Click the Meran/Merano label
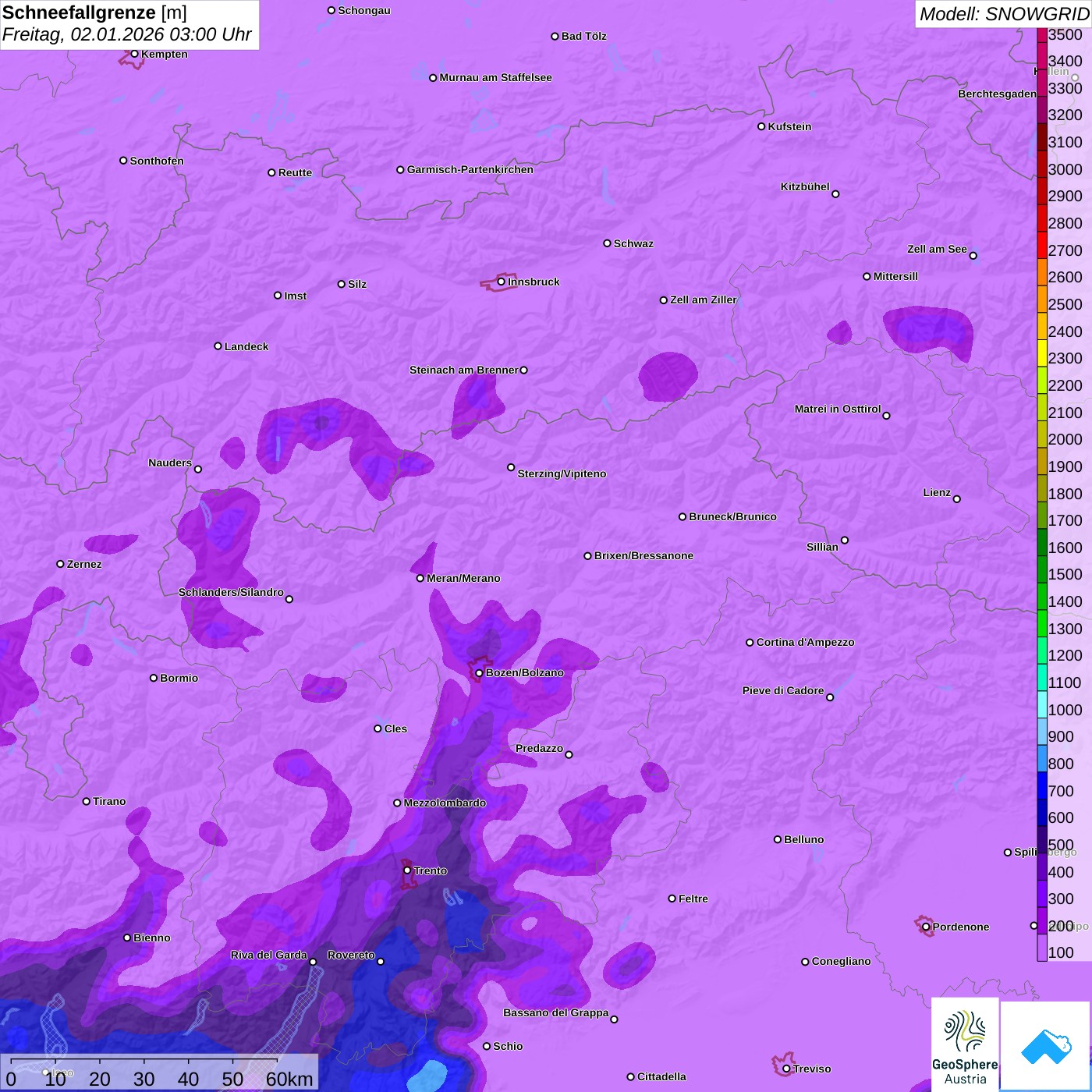 pos(463,578)
